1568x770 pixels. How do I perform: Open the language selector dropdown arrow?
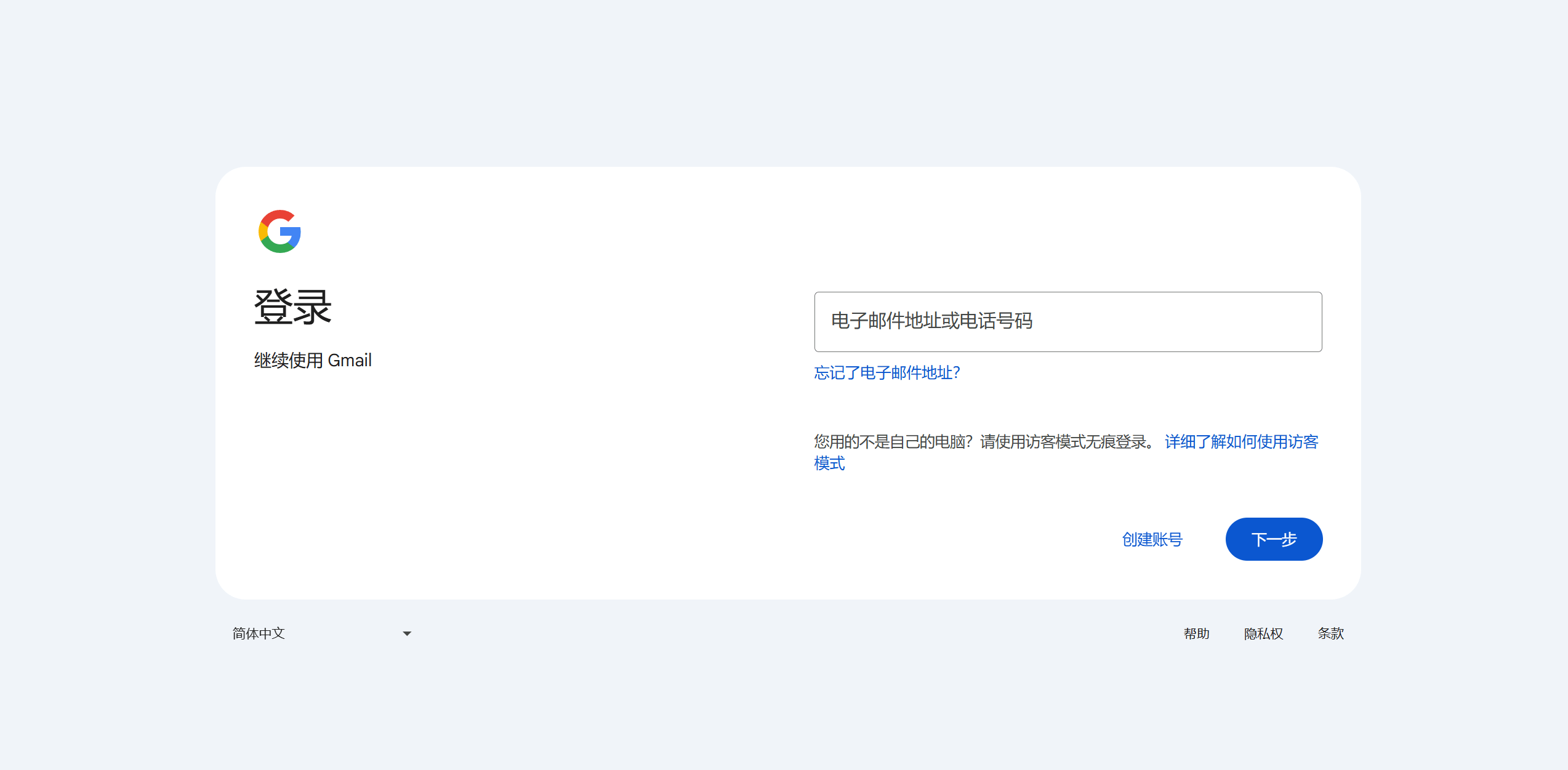coord(406,633)
